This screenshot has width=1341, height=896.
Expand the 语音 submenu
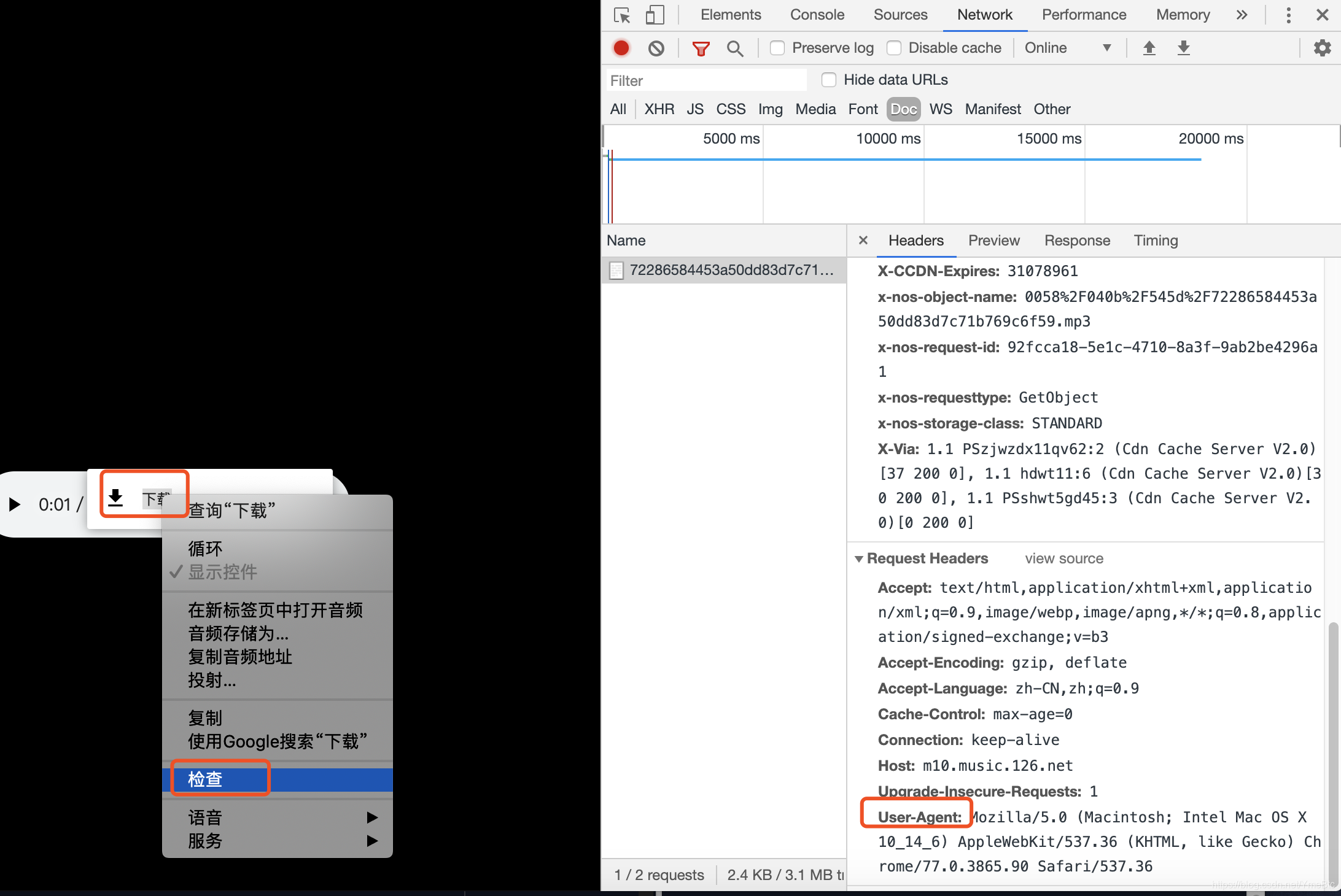pos(278,817)
